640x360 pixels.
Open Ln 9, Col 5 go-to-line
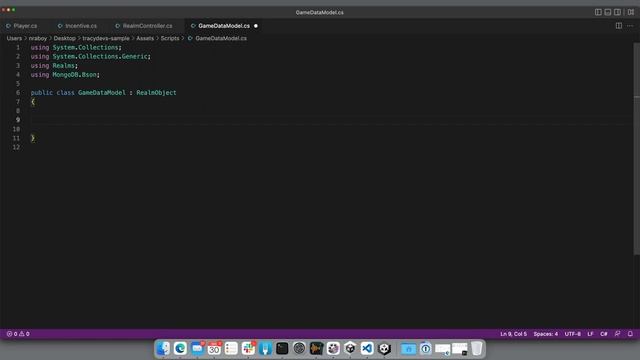[513, 334]
